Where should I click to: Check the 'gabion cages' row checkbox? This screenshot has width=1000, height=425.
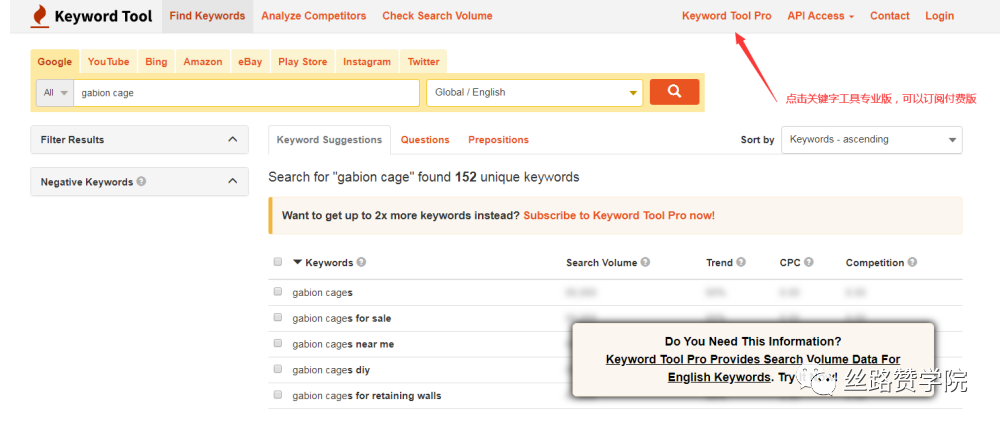(277, 292)
